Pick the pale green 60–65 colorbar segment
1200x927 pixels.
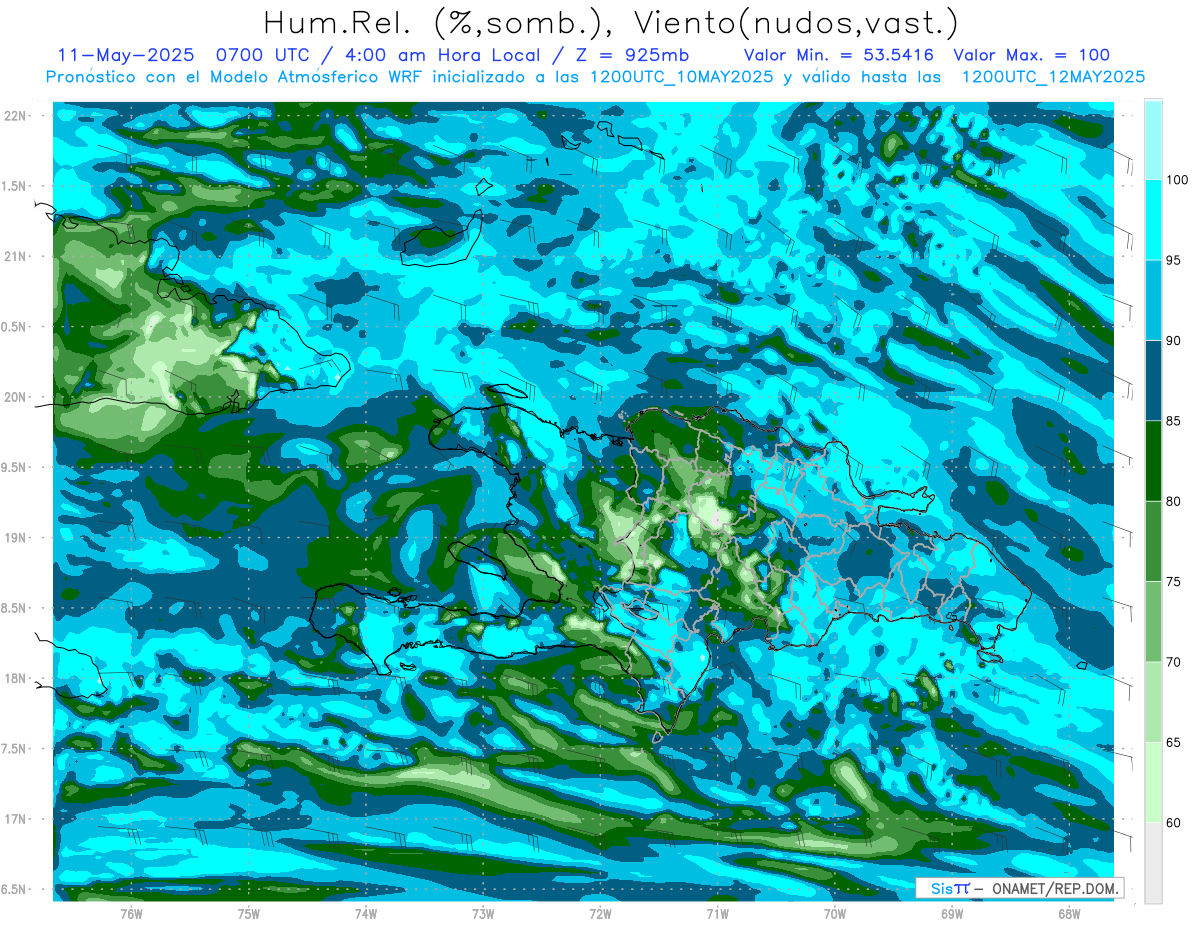pos(1153,782)
